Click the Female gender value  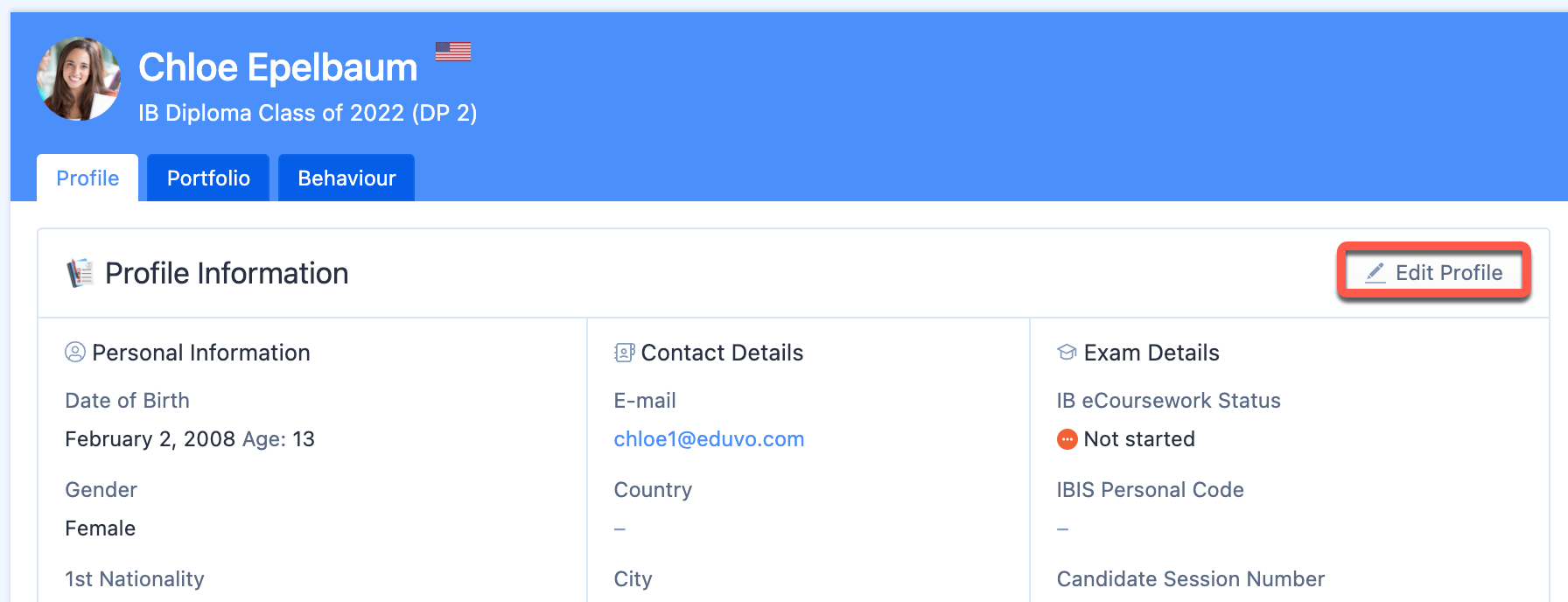(101, 528)
